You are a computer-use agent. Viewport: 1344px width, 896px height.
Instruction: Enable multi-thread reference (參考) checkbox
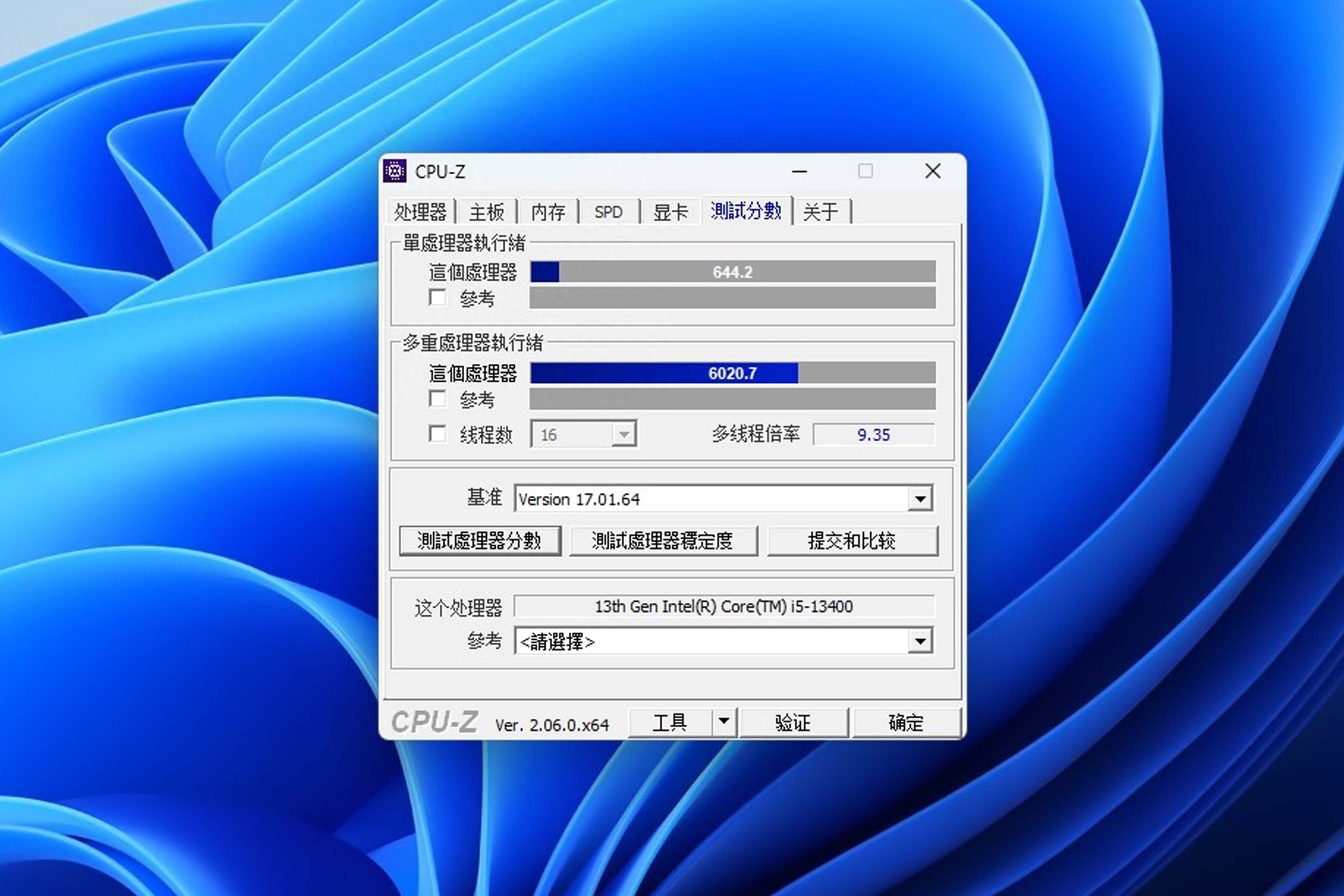point(438,398)
